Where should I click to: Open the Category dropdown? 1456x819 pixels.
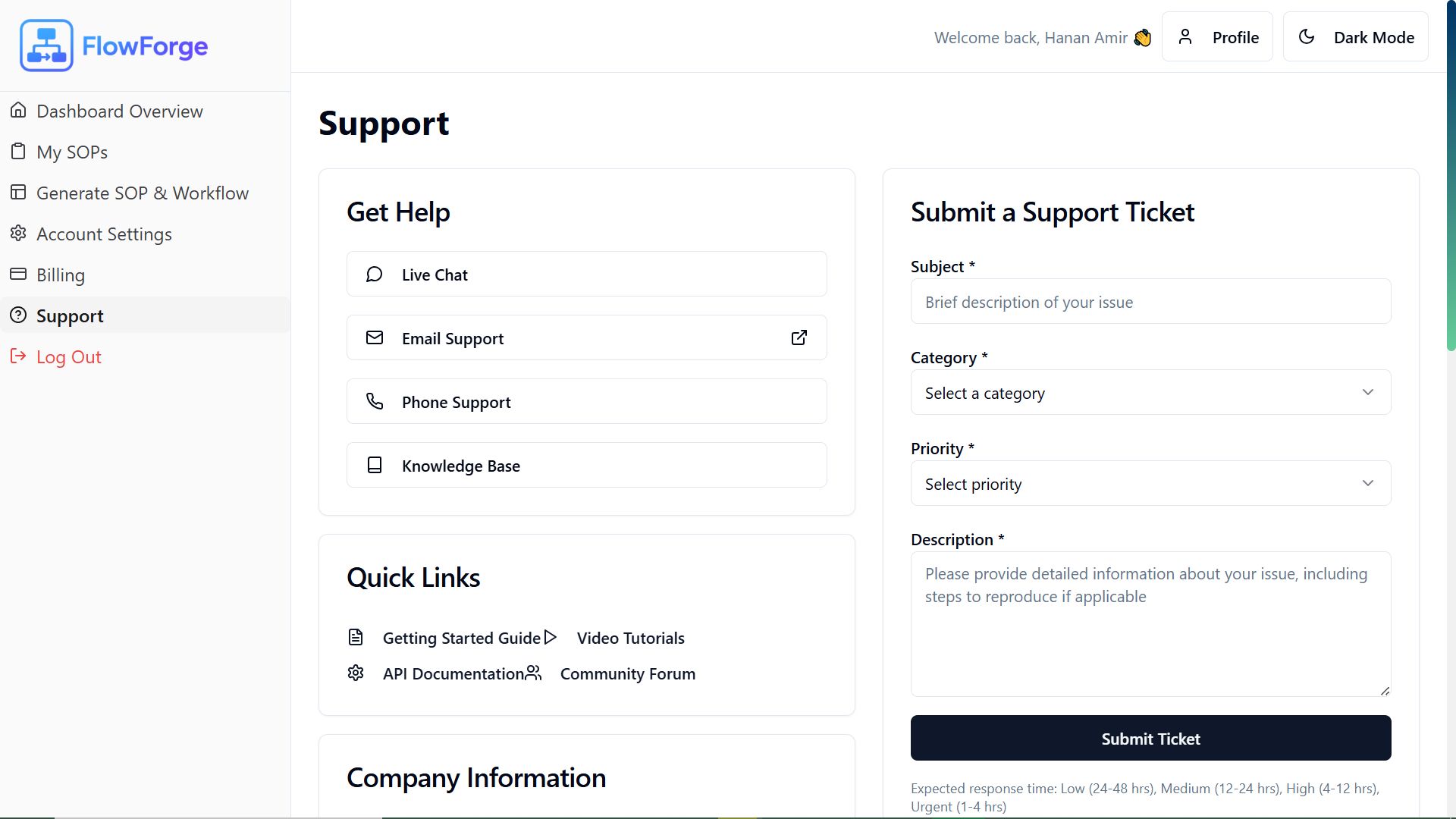pyautogui.click(x=1150, y=392)
